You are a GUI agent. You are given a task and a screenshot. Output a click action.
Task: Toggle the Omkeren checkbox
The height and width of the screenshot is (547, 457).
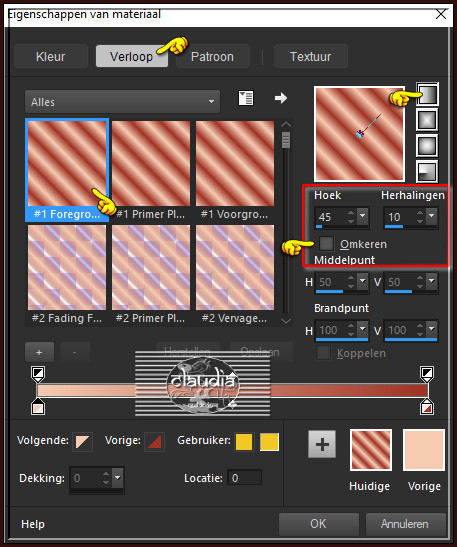[326, 243]
